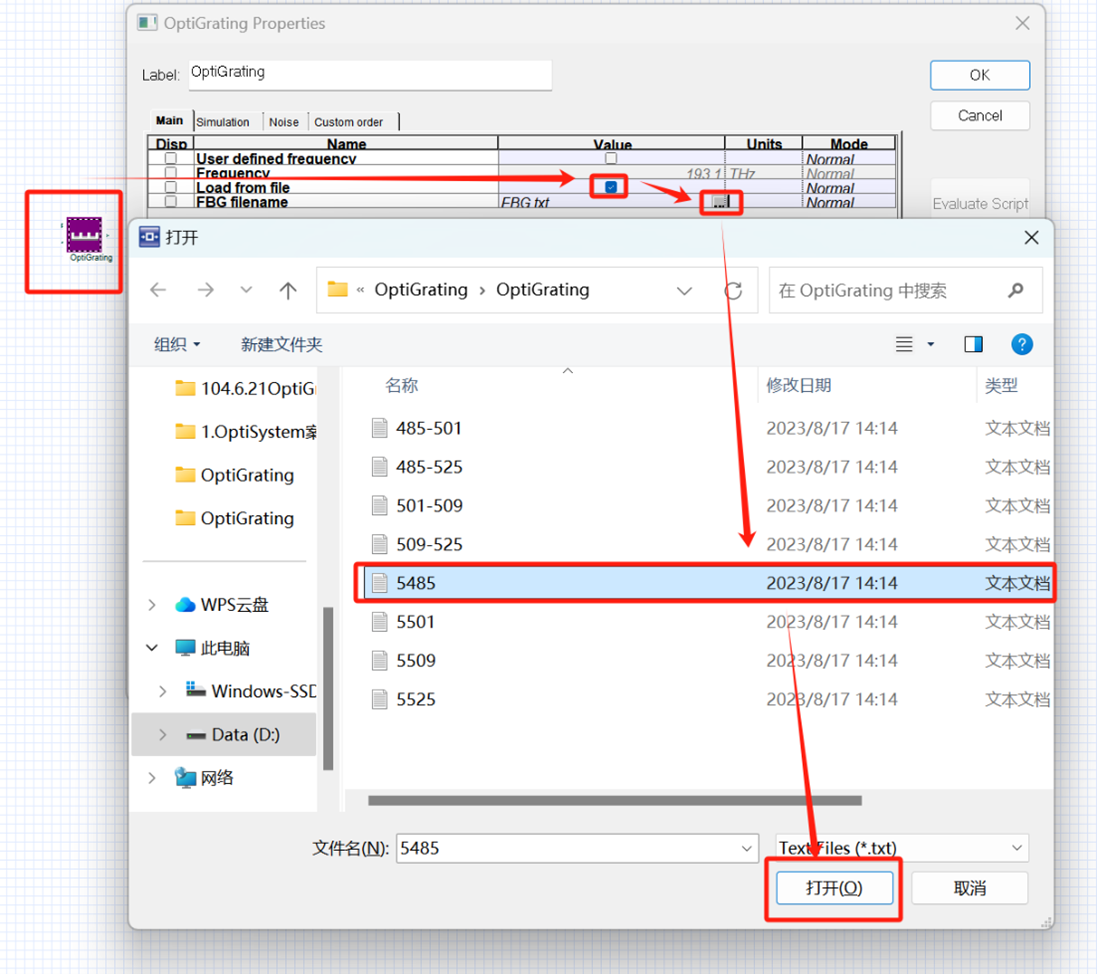This screenshot has width=1097, height=974.
Task: Expand the Data (D:) tree node
Action: point(162,735)
